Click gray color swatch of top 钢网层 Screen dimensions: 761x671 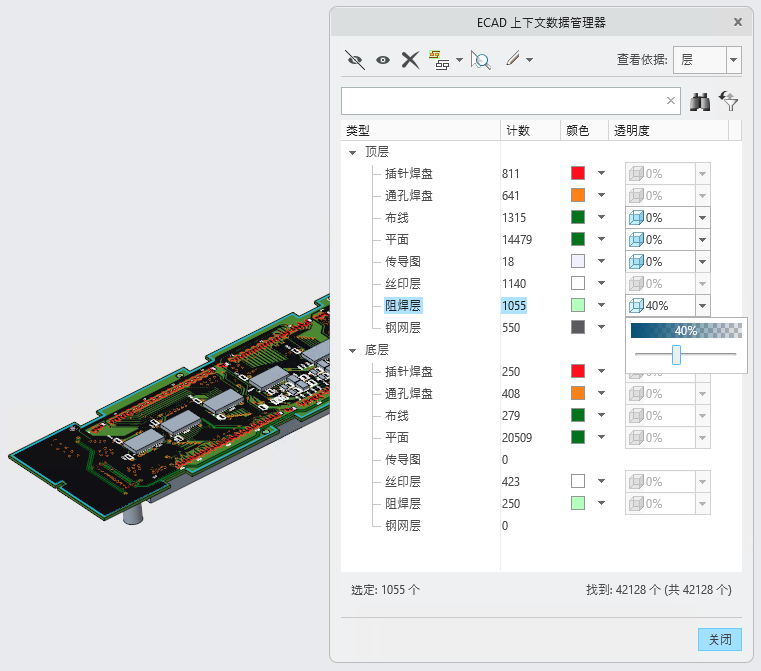(x=578, y=327)
